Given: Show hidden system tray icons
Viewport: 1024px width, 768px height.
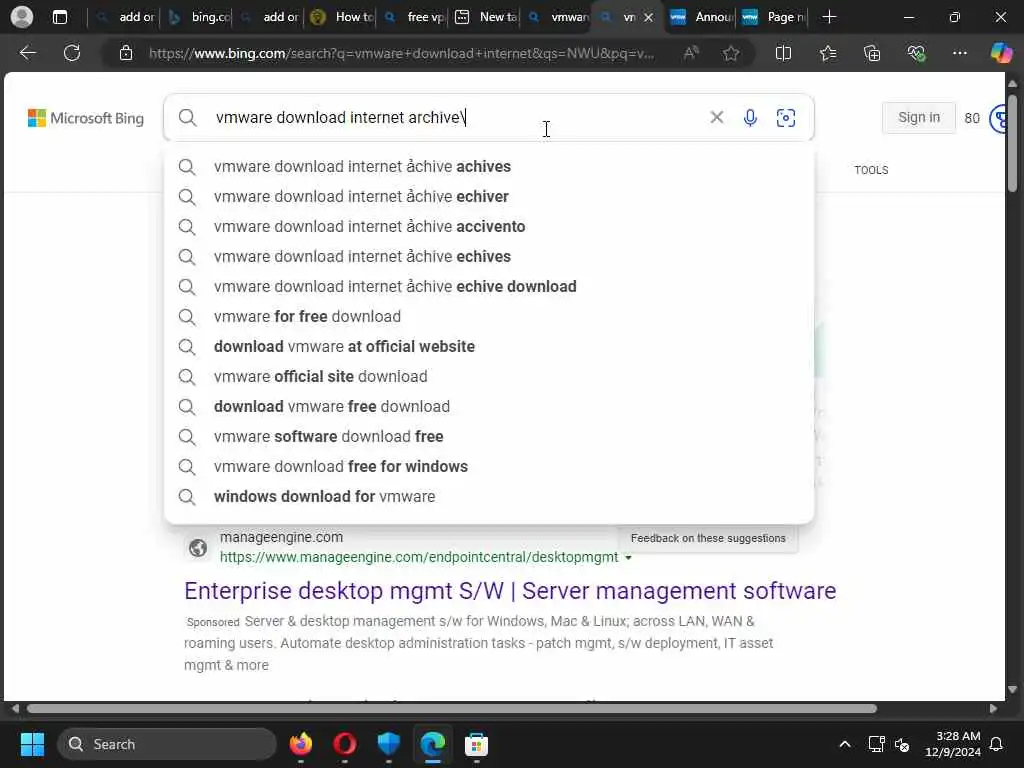Looking at the screenshot, I should click(844, 744).
